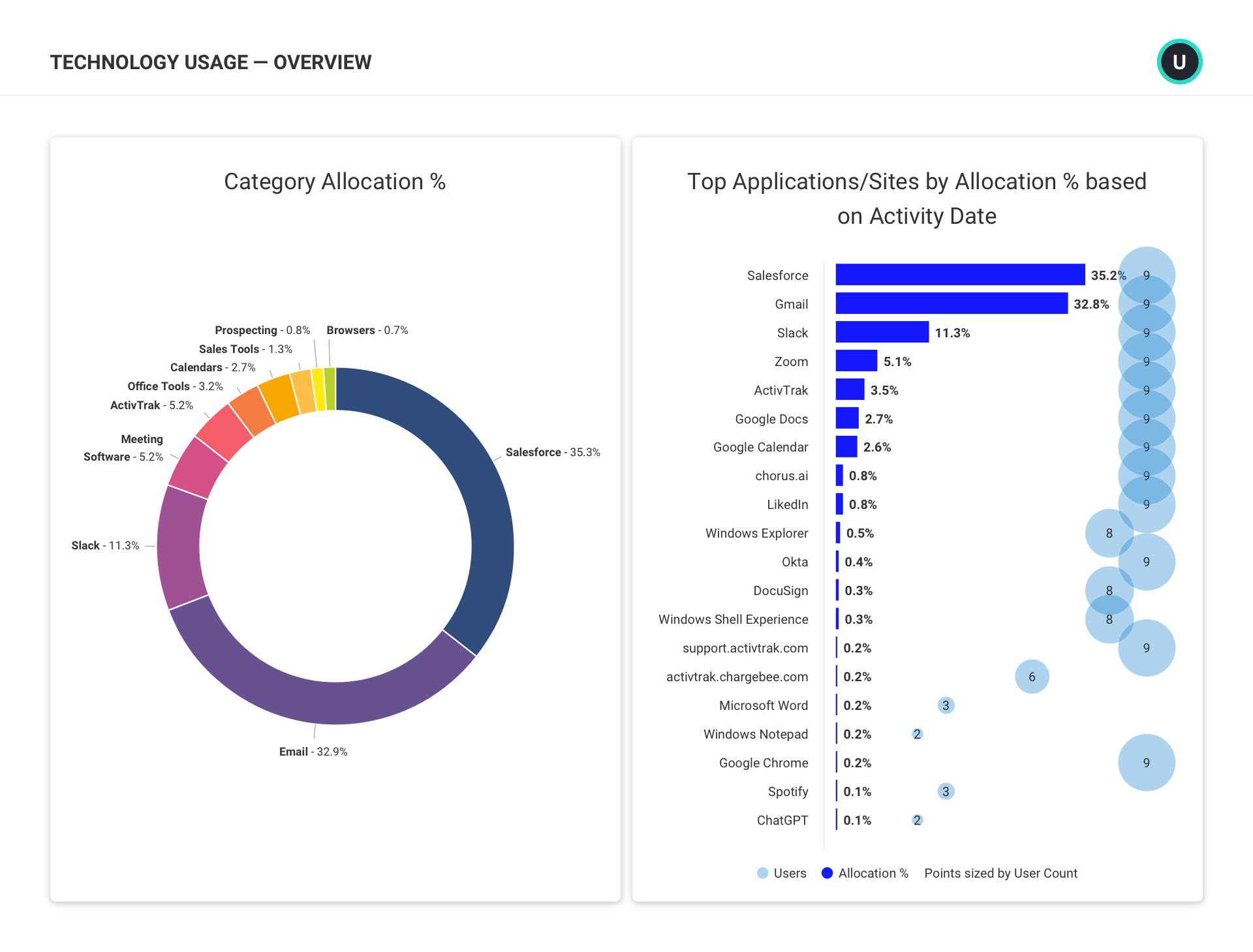Image resolution: width=1253 pixels, height=952 pixels.
Task: Click the user bubble for Okta
Action: (x=1147, y=562)
